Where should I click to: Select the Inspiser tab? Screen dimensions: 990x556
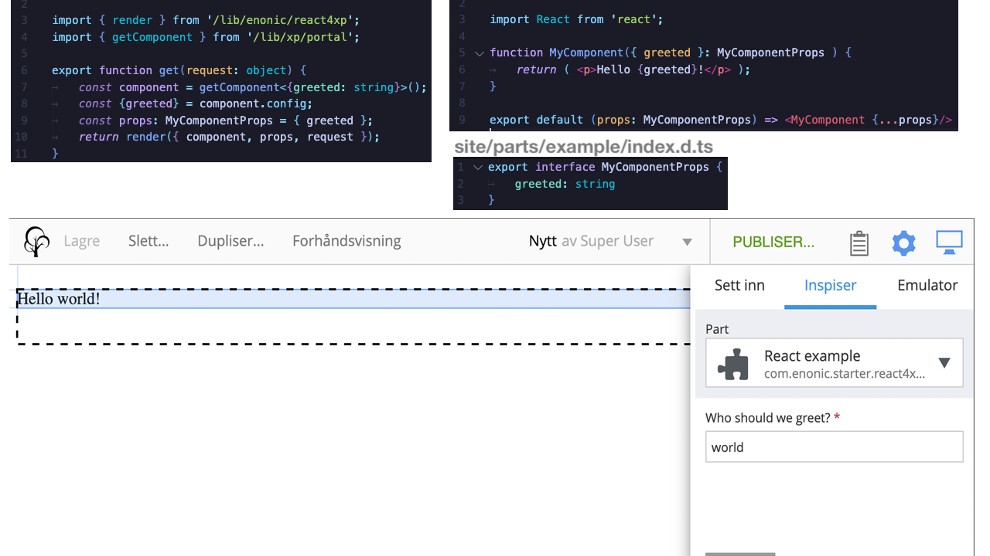click(x=830, y=286)
